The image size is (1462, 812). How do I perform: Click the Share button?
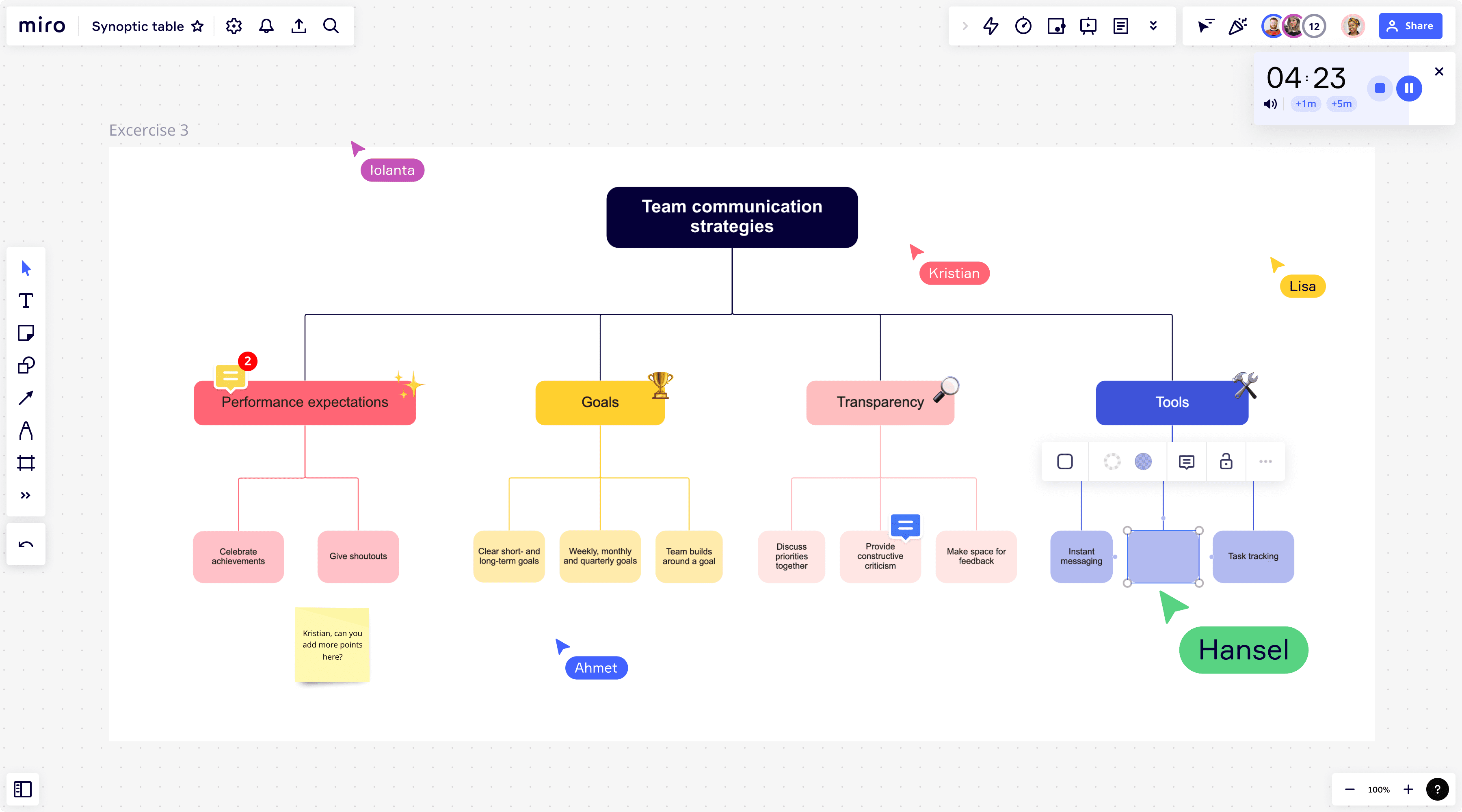(1410, 26)
